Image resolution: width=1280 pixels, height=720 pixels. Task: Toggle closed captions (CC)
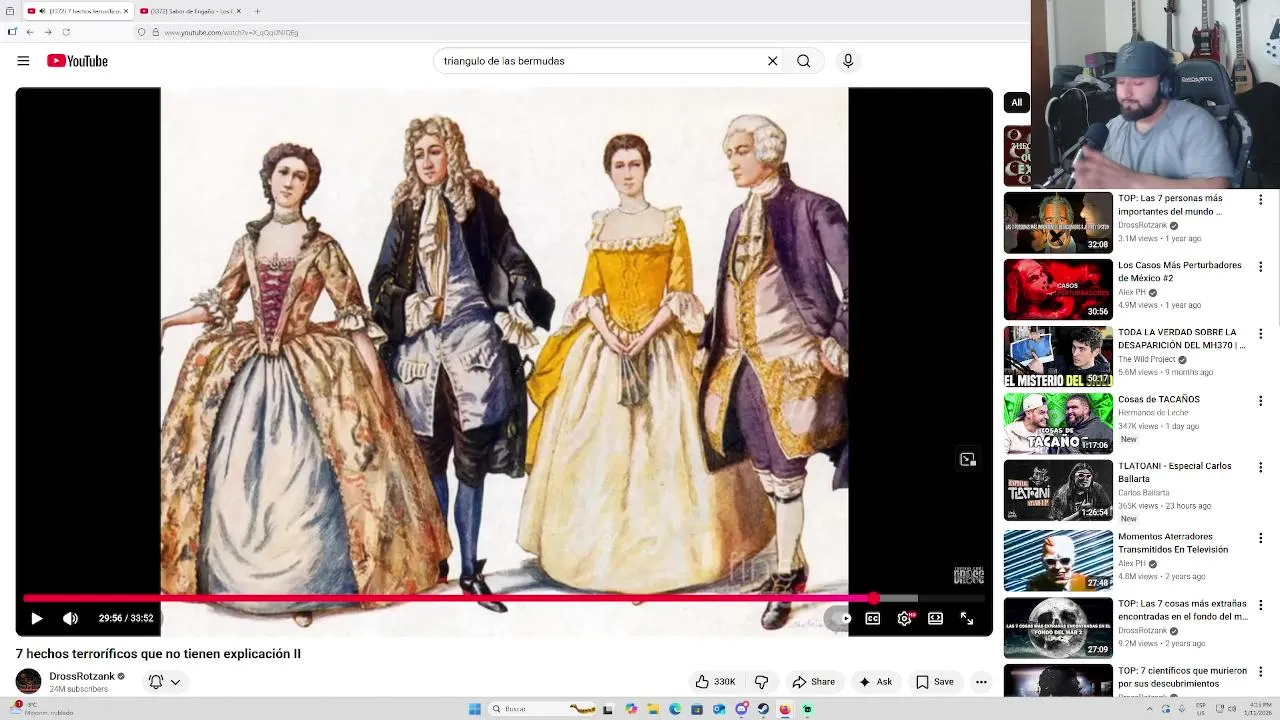(x=873, y=618)
